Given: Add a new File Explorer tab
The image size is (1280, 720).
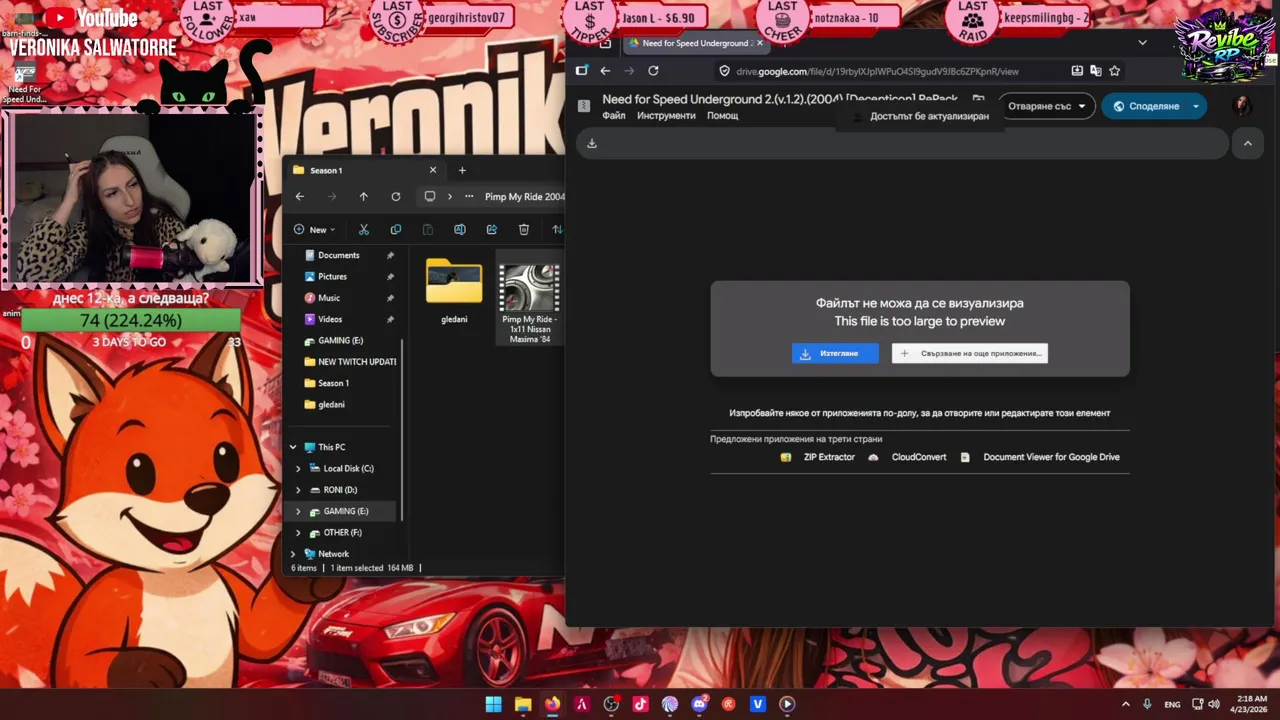Looking at the screenshot, I should (462, 170).
